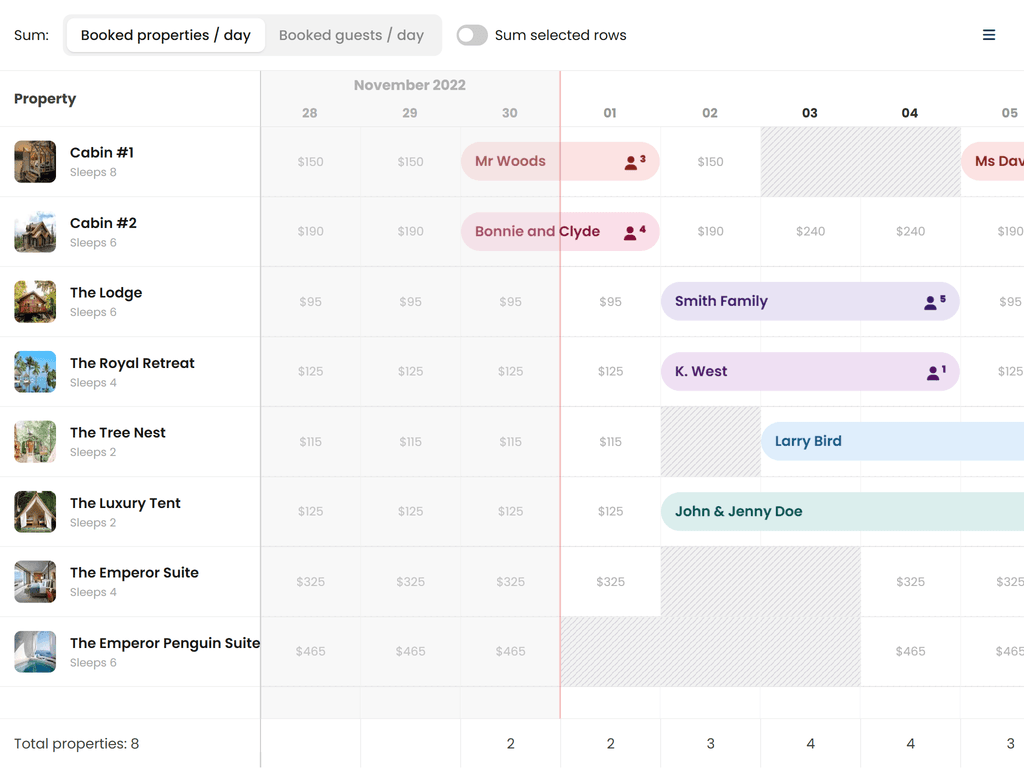Switch to Booked guests / day
1024x768 pixels.
tap(351, 35)
